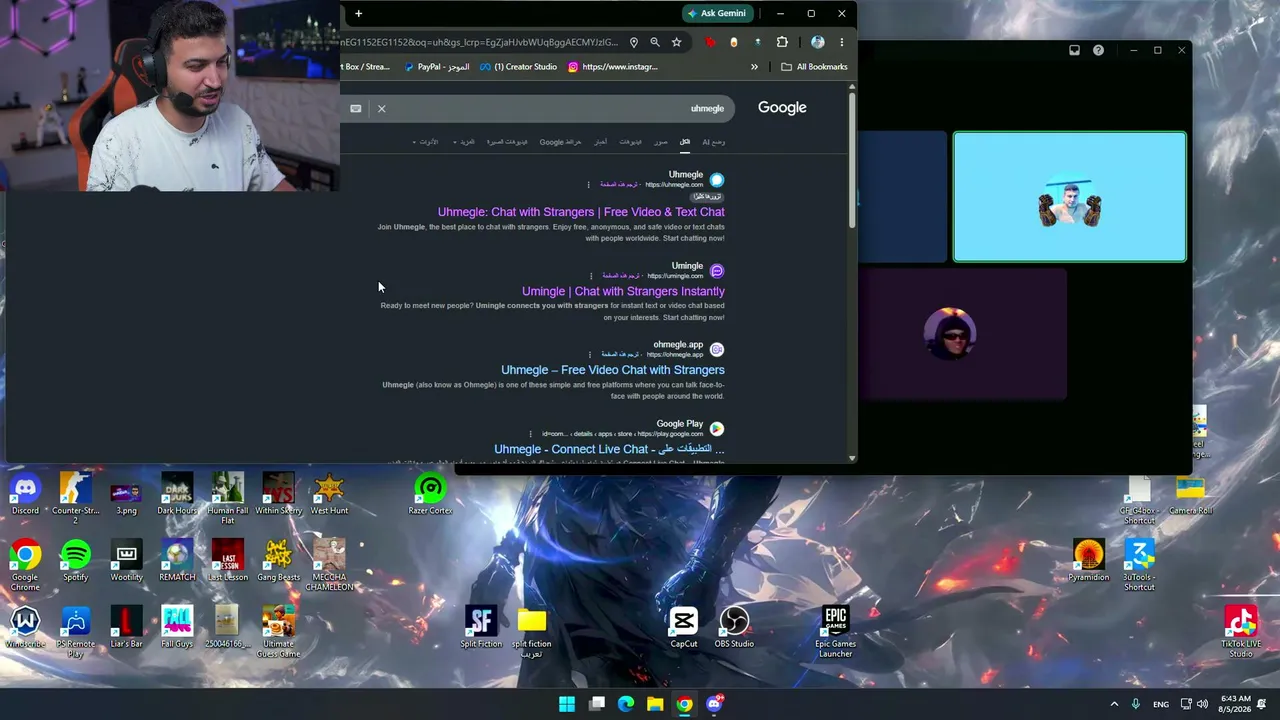1280x720 pixels.
Task: Open the Chrome Extensions puzzle icon
Action: (x=782, y=42)
